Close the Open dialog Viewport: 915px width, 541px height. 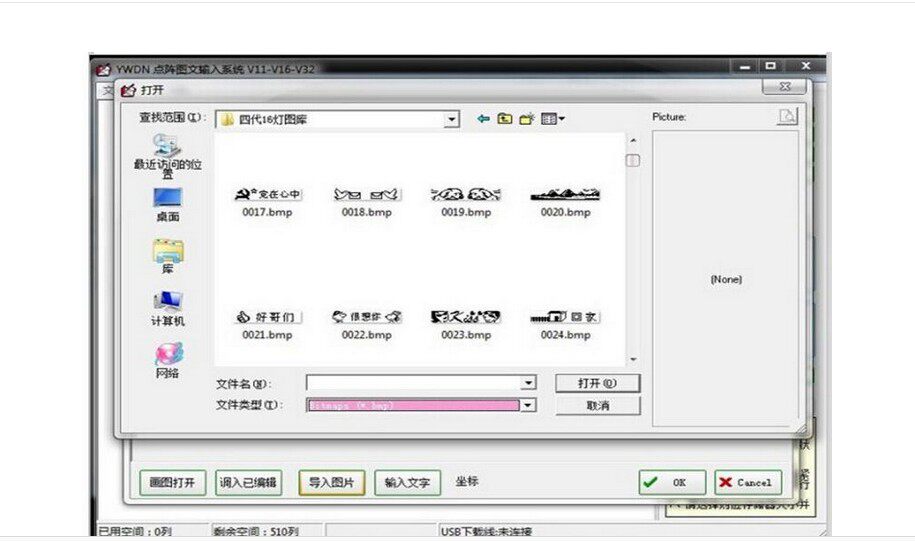(x=785, y=86)
